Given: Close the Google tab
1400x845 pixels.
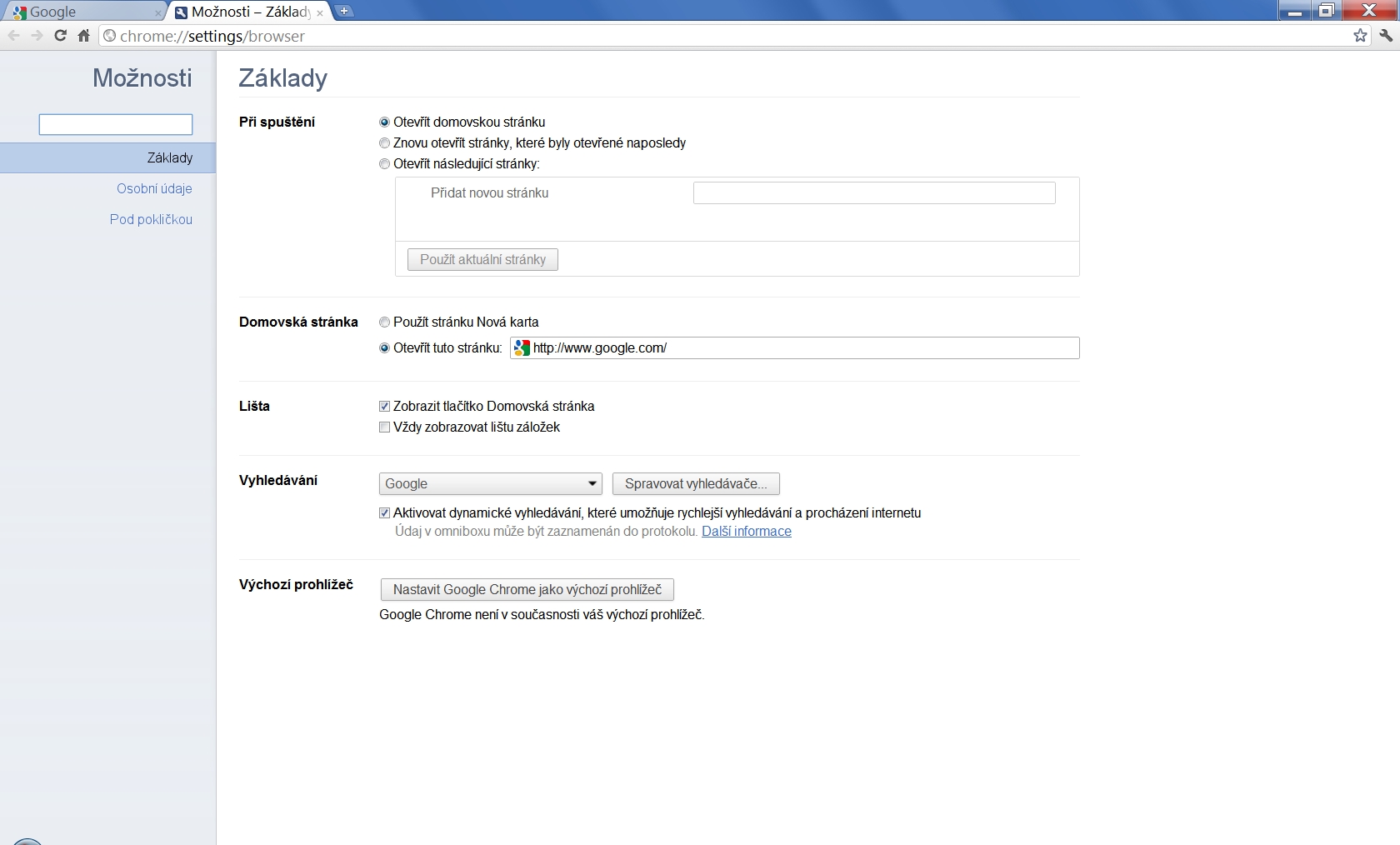Looking at the screenshot, I should 158,13.
